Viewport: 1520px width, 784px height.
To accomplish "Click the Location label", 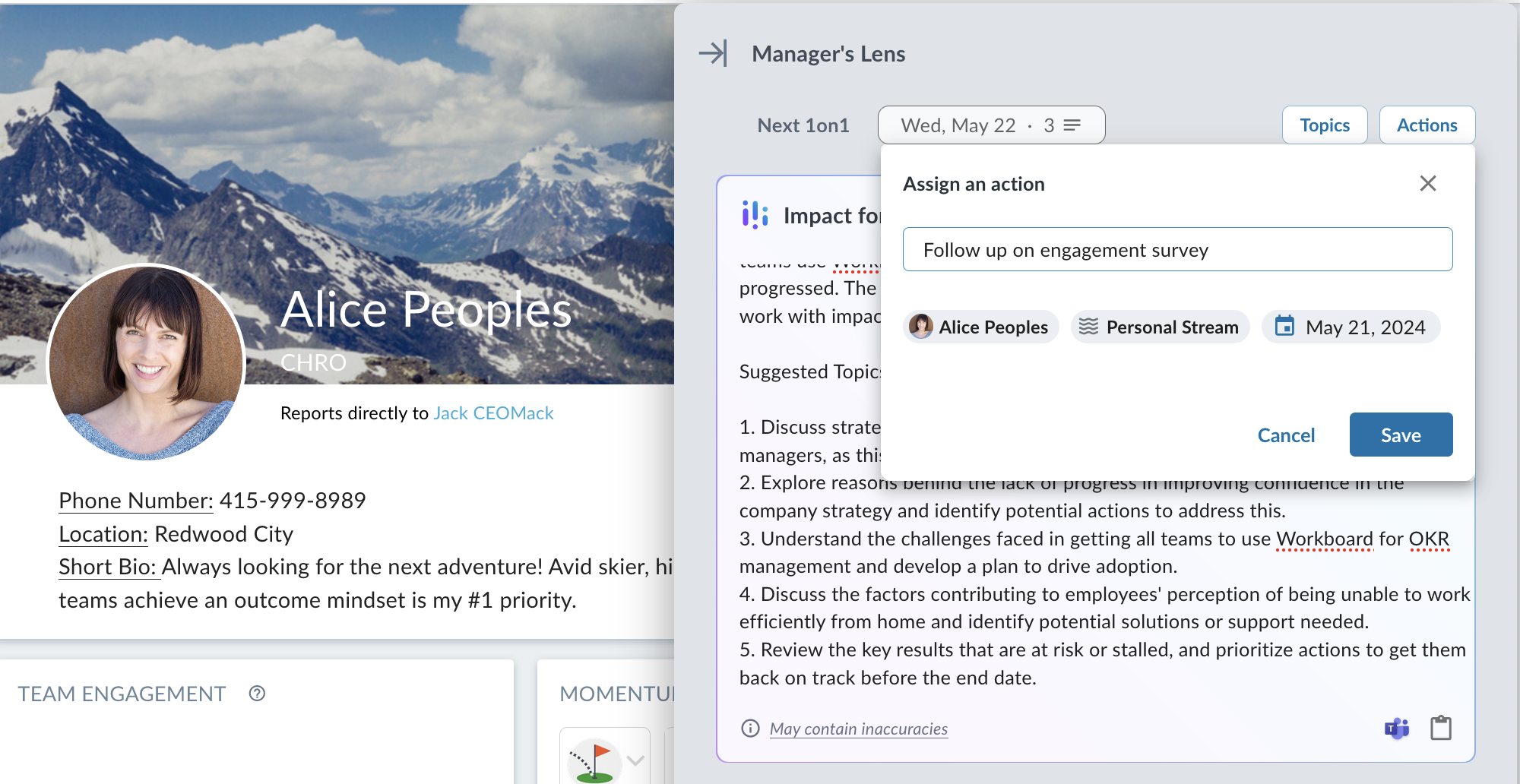I will (x=103, y=533).
